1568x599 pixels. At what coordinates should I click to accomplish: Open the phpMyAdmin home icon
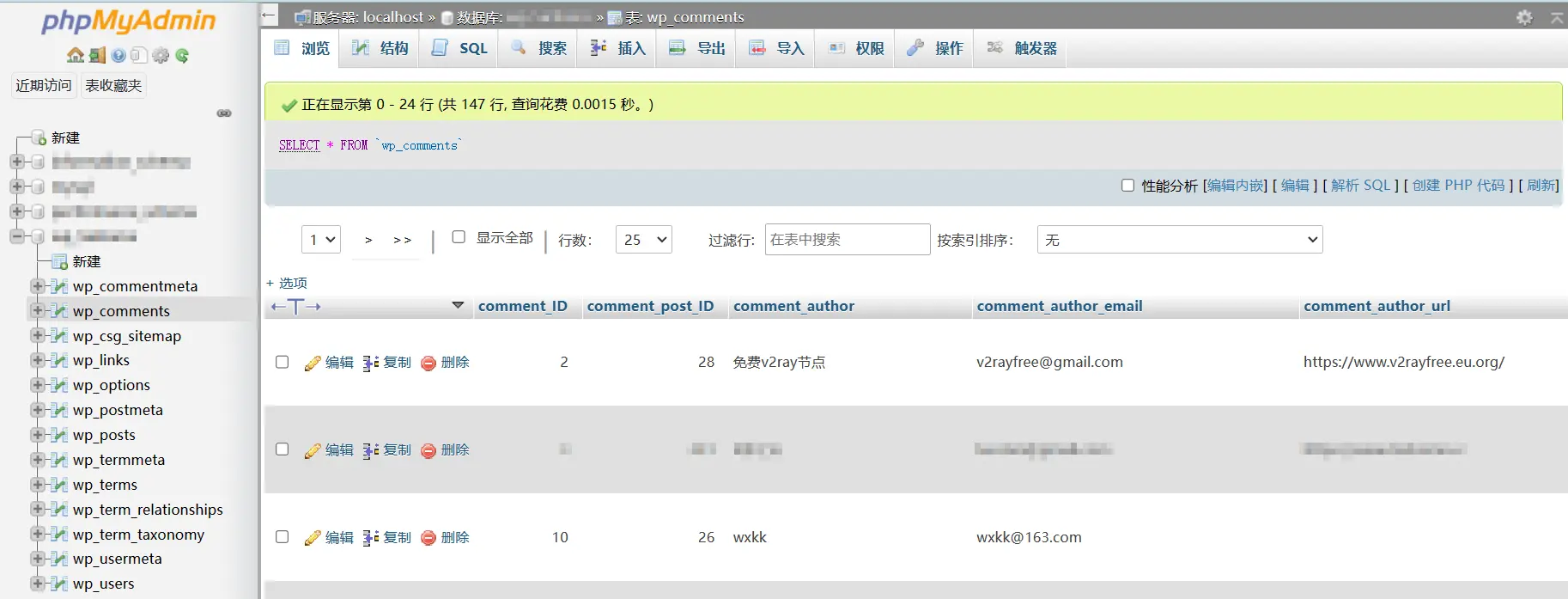(76, 55)
